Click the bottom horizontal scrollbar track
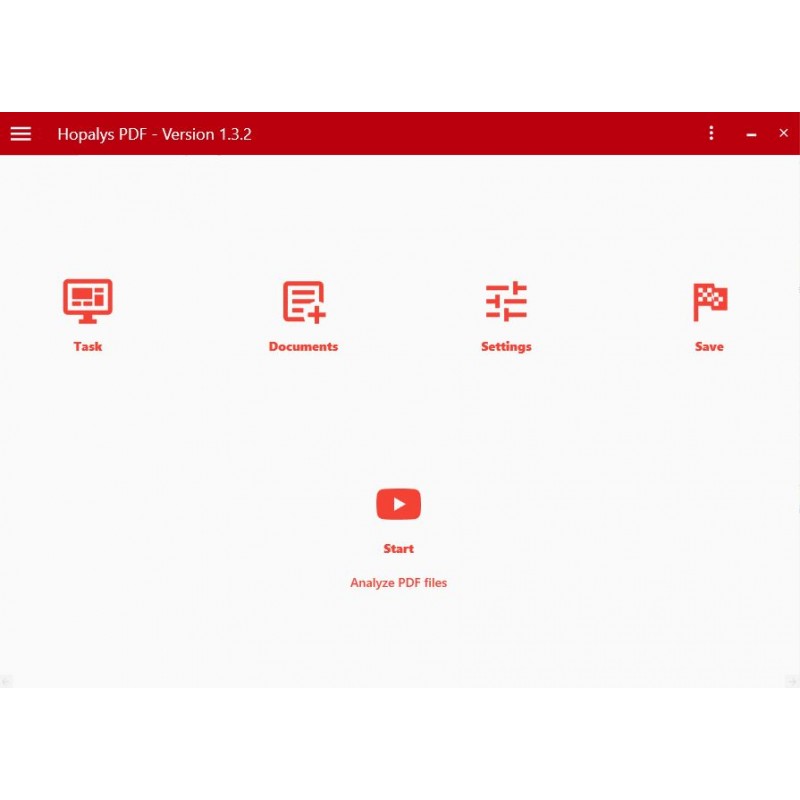Image resolution: width=800 pixels, height=800 pixels. point(400,681)
